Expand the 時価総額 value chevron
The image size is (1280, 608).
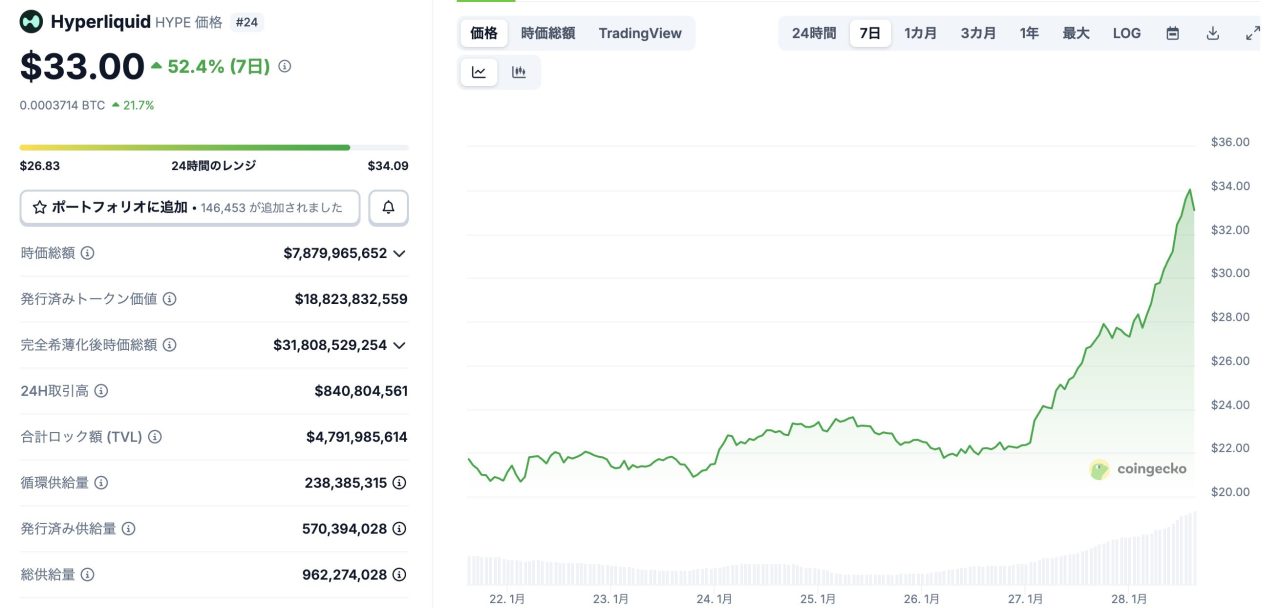tap(399, 253)
